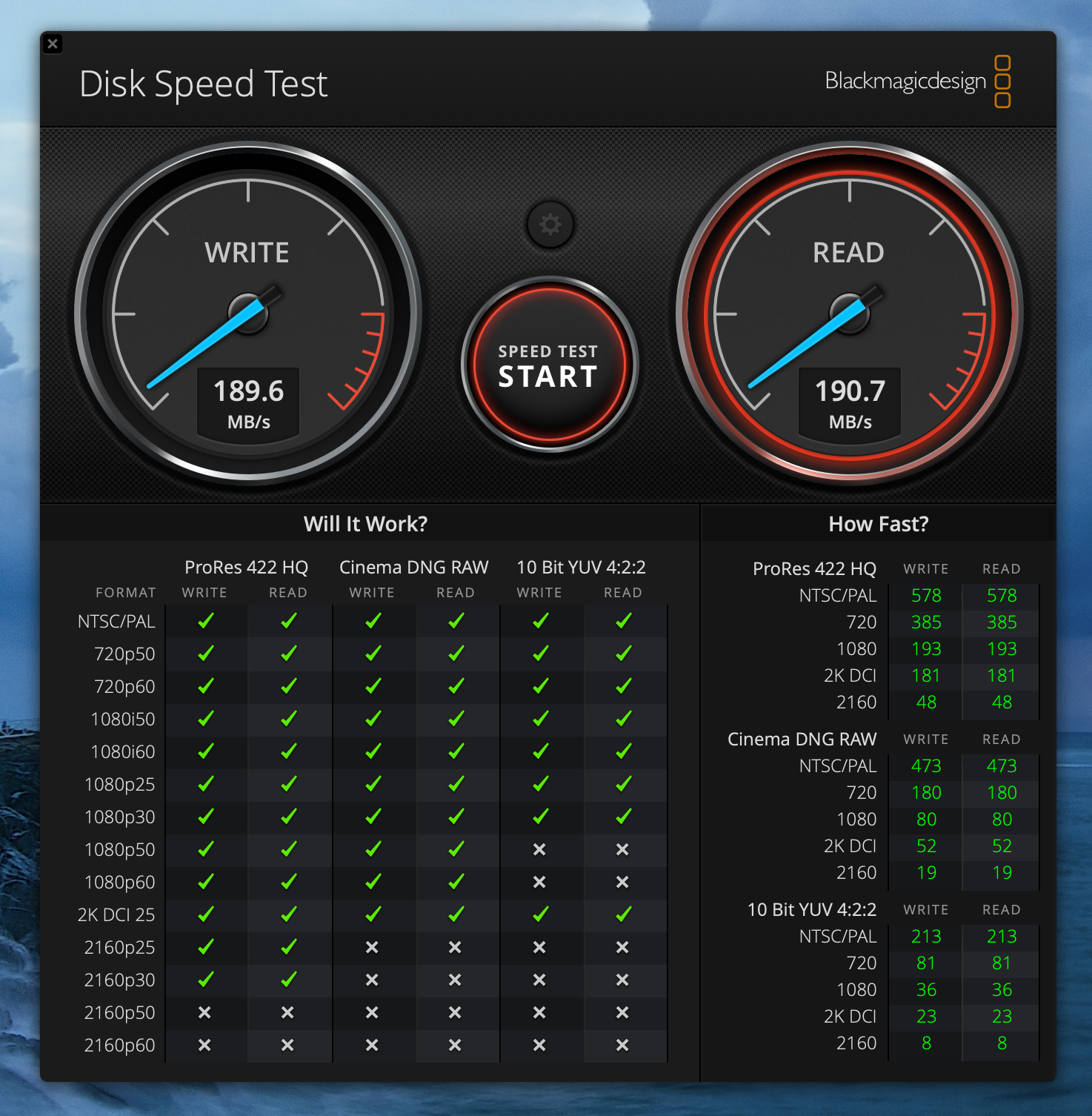Select the 1080p50 format row label
The image size is (1092, 1116).
pyautogui.click(x=120, y=849)
